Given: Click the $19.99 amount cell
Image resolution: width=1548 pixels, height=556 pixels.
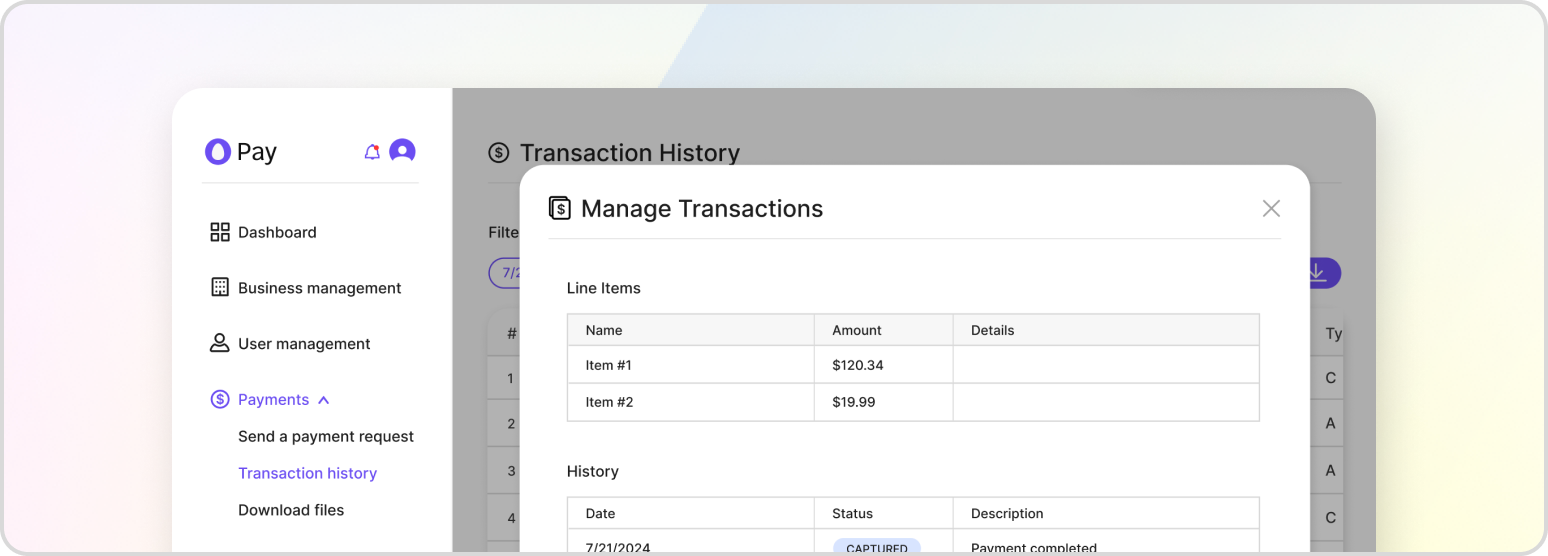Looking at the screenshot, I should tap(853, 403).
